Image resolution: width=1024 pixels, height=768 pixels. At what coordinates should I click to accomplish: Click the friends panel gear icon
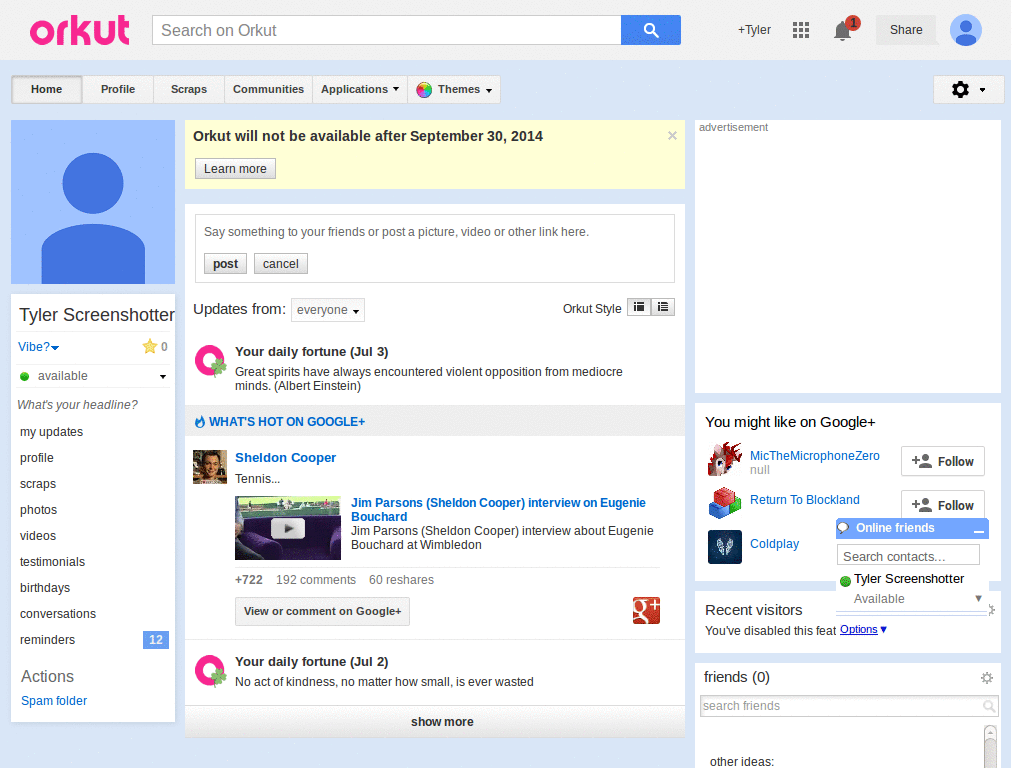click(x=987, y=678)
